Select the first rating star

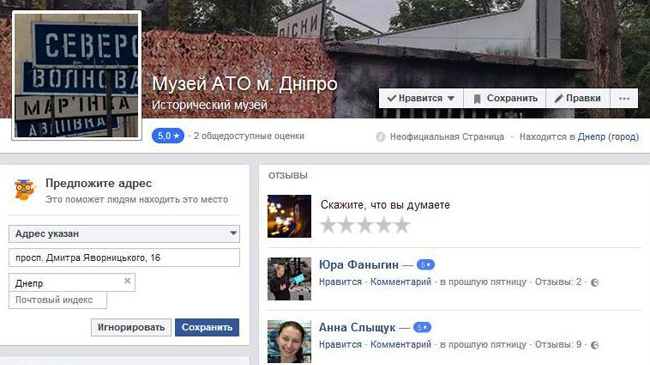coord(328,225)
